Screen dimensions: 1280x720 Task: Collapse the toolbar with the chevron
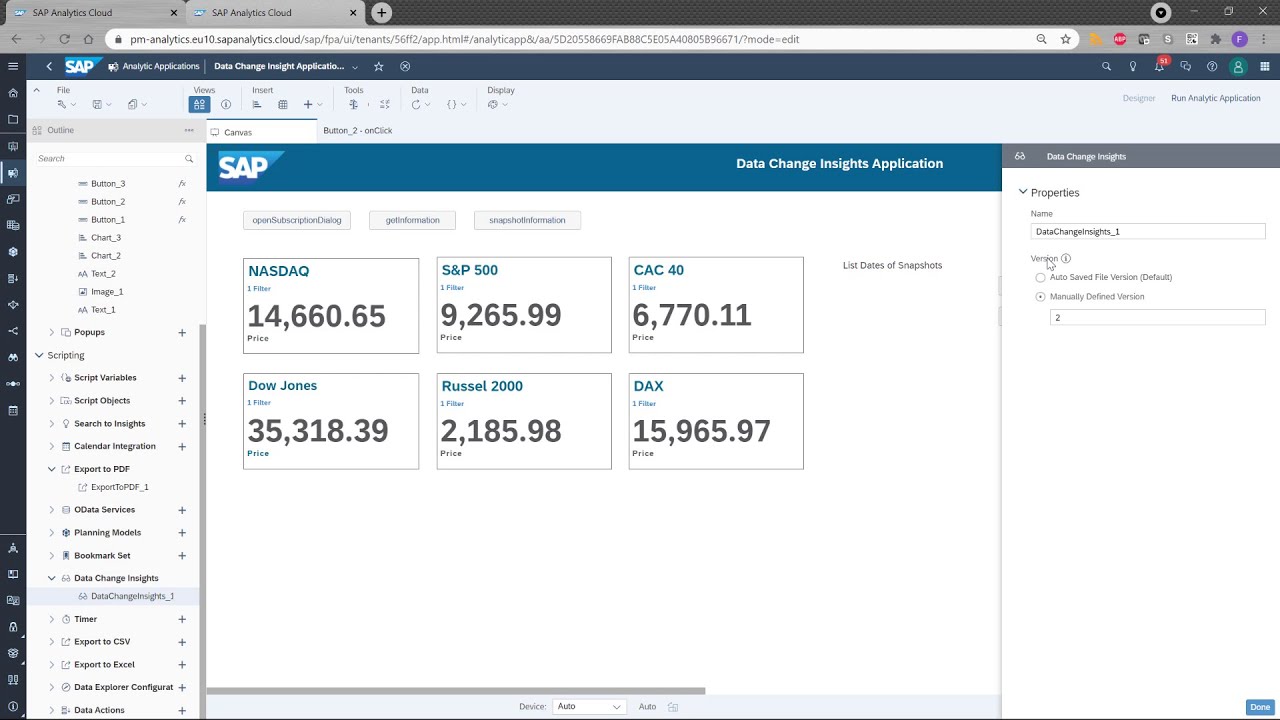point(36,90)
